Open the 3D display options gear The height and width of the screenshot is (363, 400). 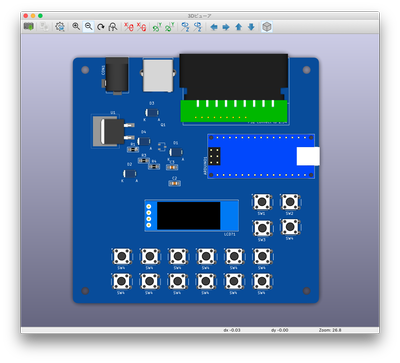pos(60,27)
